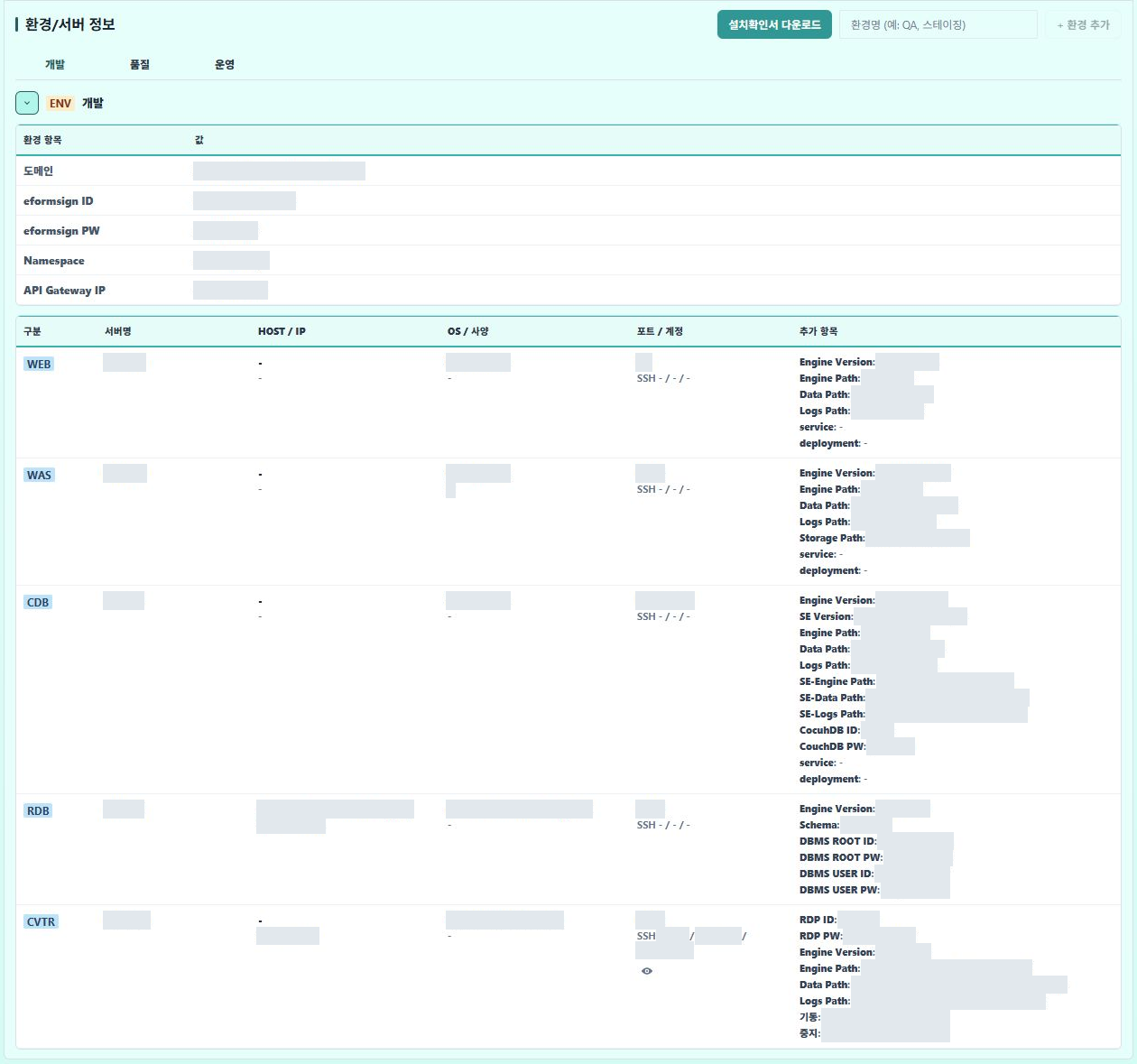Click the Storage Path label in WAS row
1137x1064 pixels.
(832, 538)
